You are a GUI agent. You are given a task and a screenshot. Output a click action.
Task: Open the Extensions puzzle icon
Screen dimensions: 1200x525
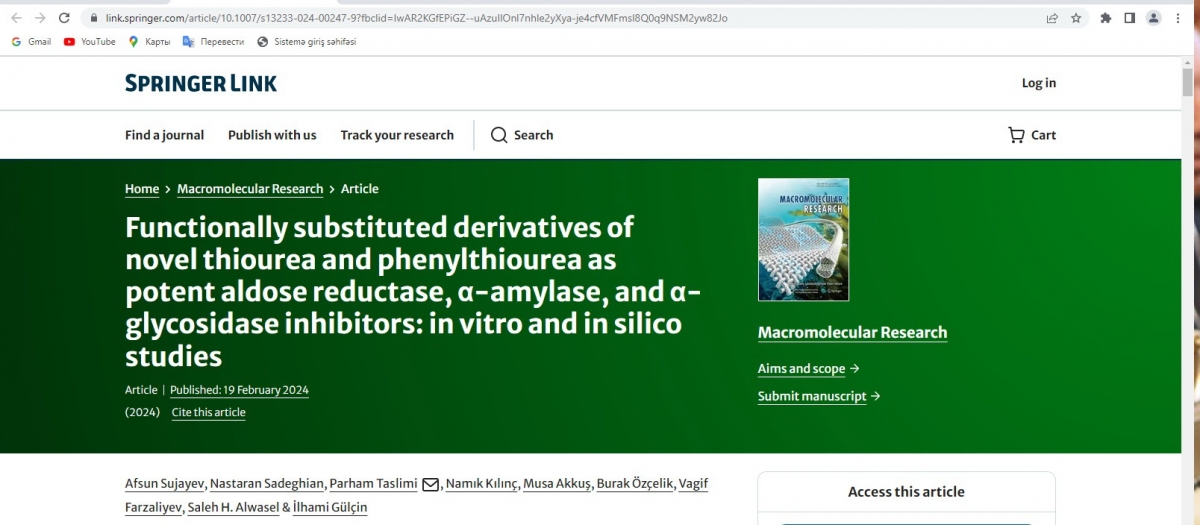click(x=1106, y=18)
